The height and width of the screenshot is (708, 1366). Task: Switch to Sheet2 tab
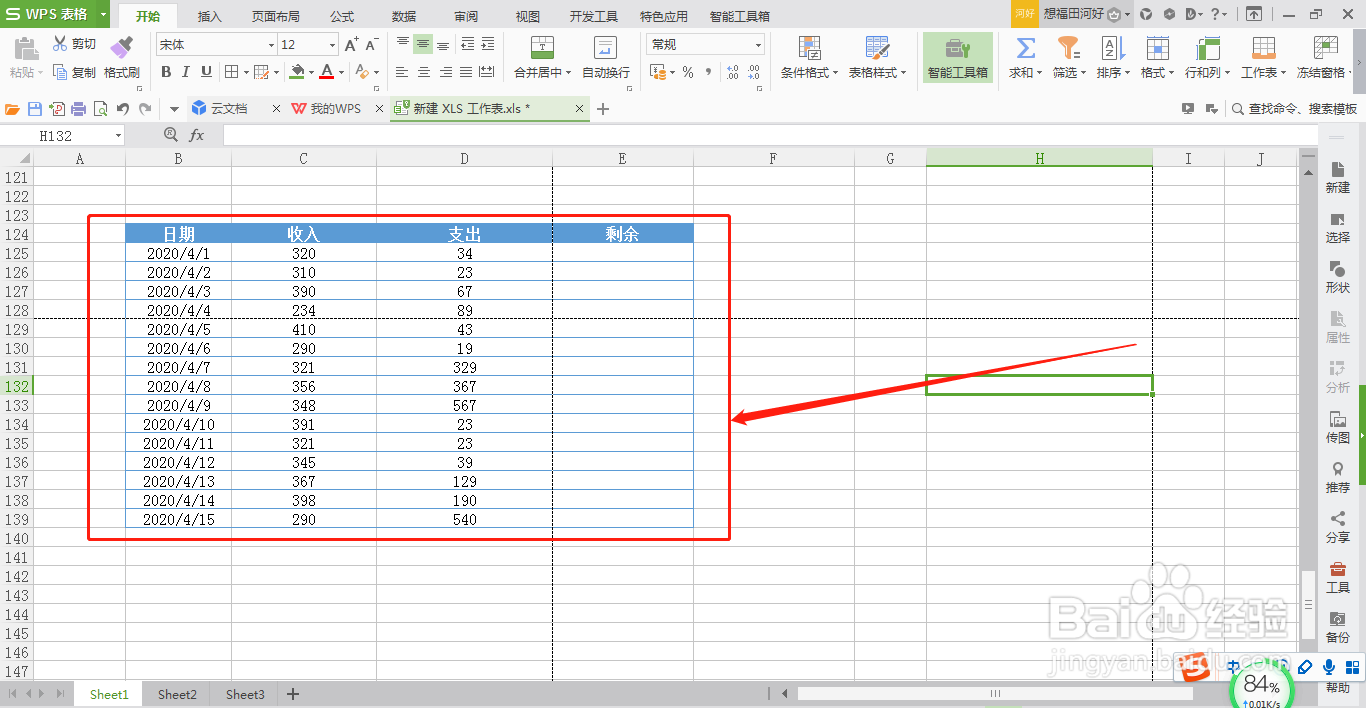click(177, 694)
